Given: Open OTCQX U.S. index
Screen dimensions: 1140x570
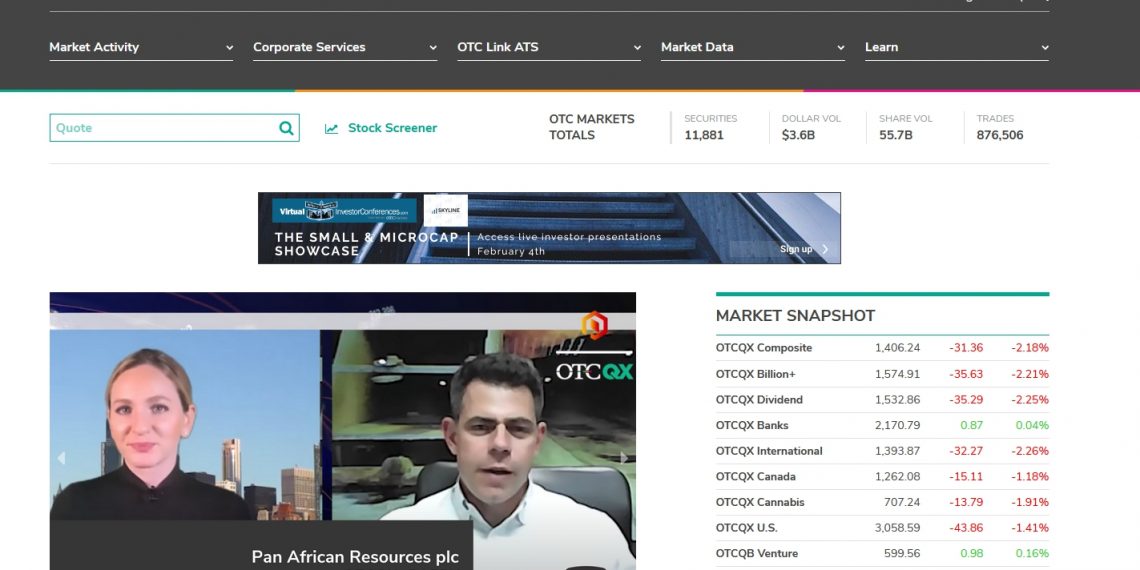Looking at the screenshot, I should coord(747,528).
